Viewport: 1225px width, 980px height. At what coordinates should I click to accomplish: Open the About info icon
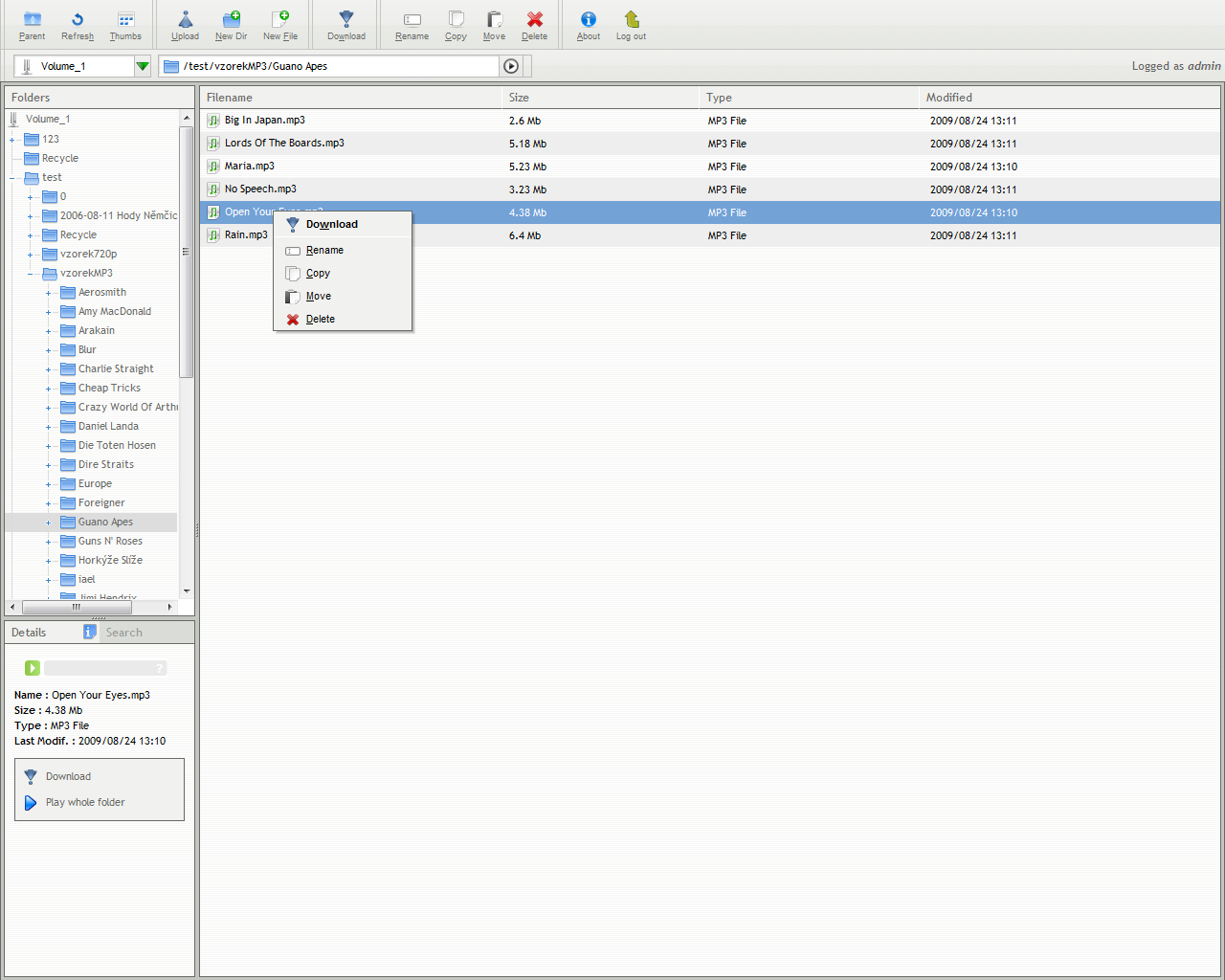pos(589,19)
